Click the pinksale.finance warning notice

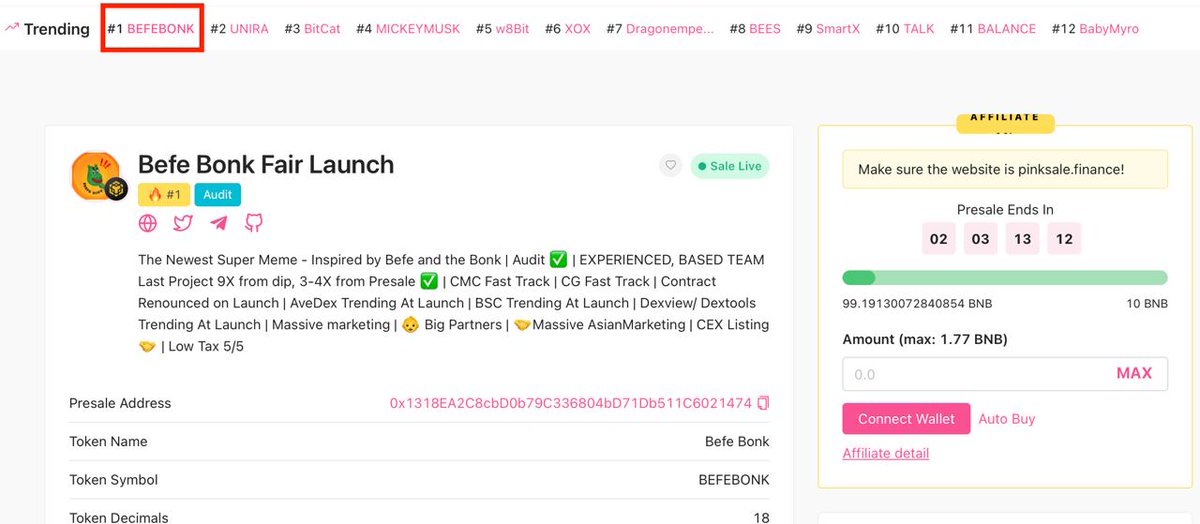point(1004,169)
